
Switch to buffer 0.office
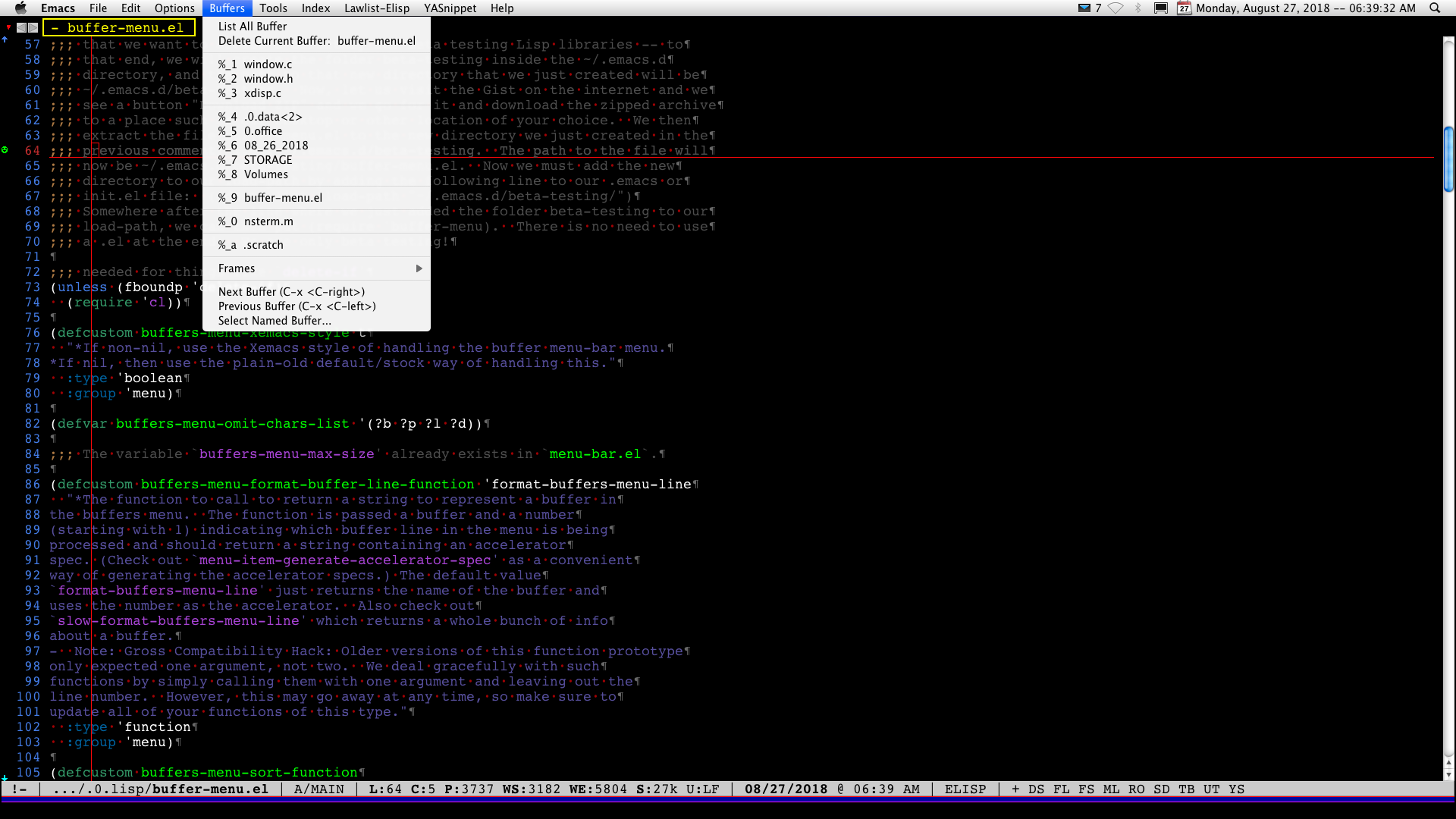pyautogui.click(x=316, y=130)
